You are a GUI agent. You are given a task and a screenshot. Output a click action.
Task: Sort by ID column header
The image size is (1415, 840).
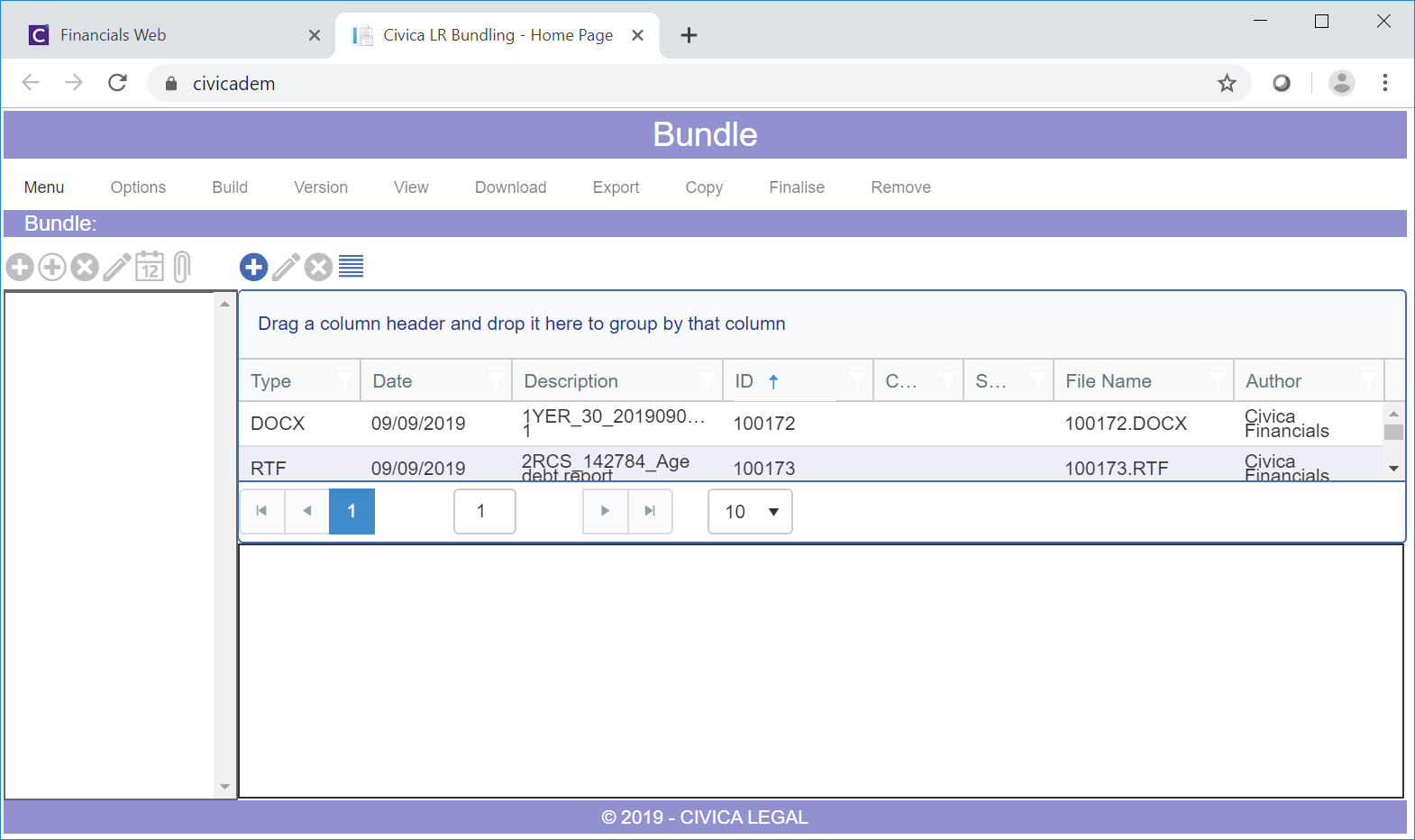[744, 381]
